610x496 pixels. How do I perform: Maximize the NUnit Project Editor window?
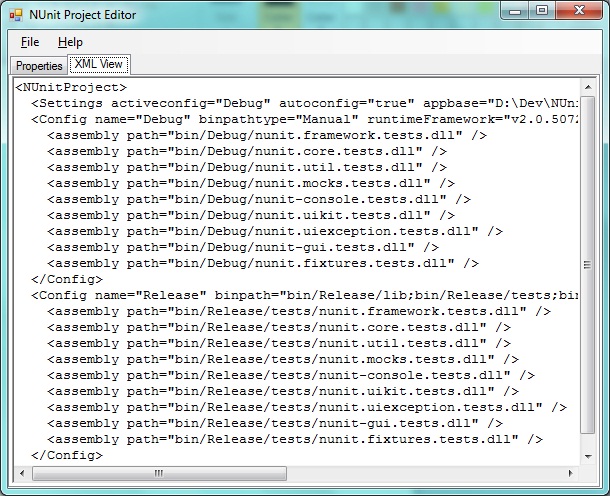click(x=541, y=12)
